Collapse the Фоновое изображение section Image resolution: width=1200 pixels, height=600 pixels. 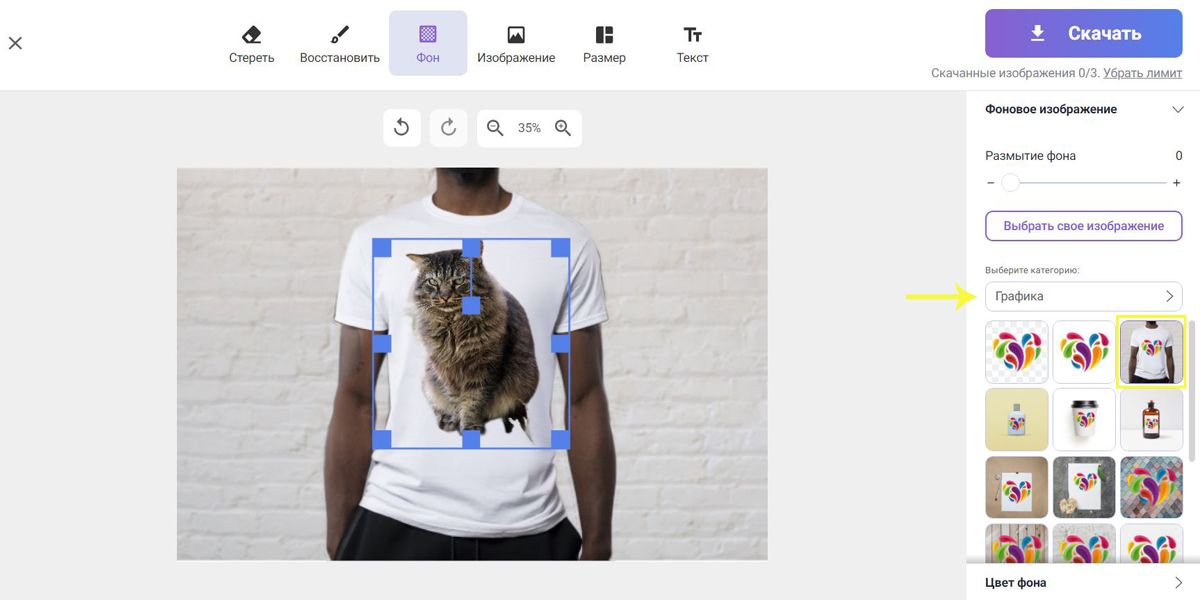coord(1177,109)
